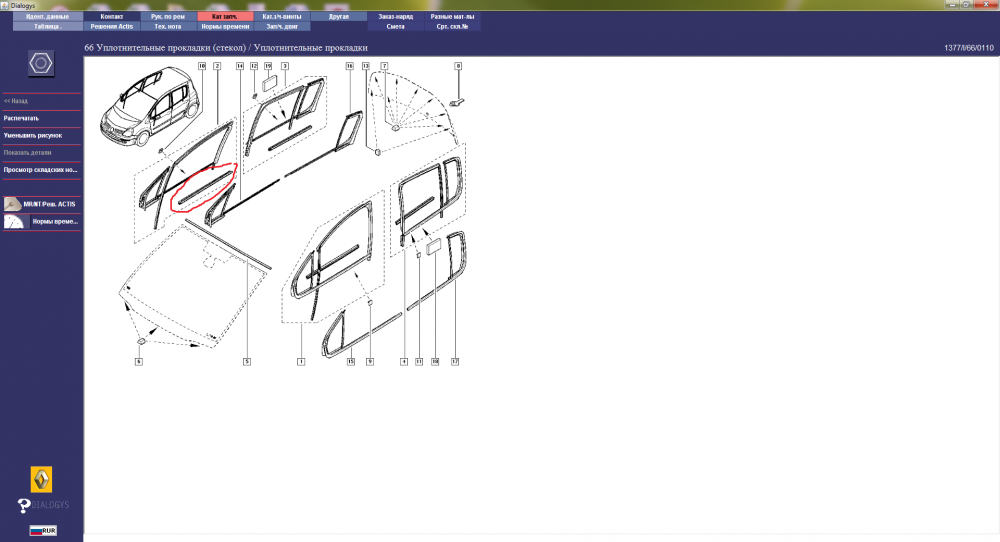The width and height of the screenshot is (1000, 542).
Task: Select part callout number 14 in diagram
Action: [240, 66]
